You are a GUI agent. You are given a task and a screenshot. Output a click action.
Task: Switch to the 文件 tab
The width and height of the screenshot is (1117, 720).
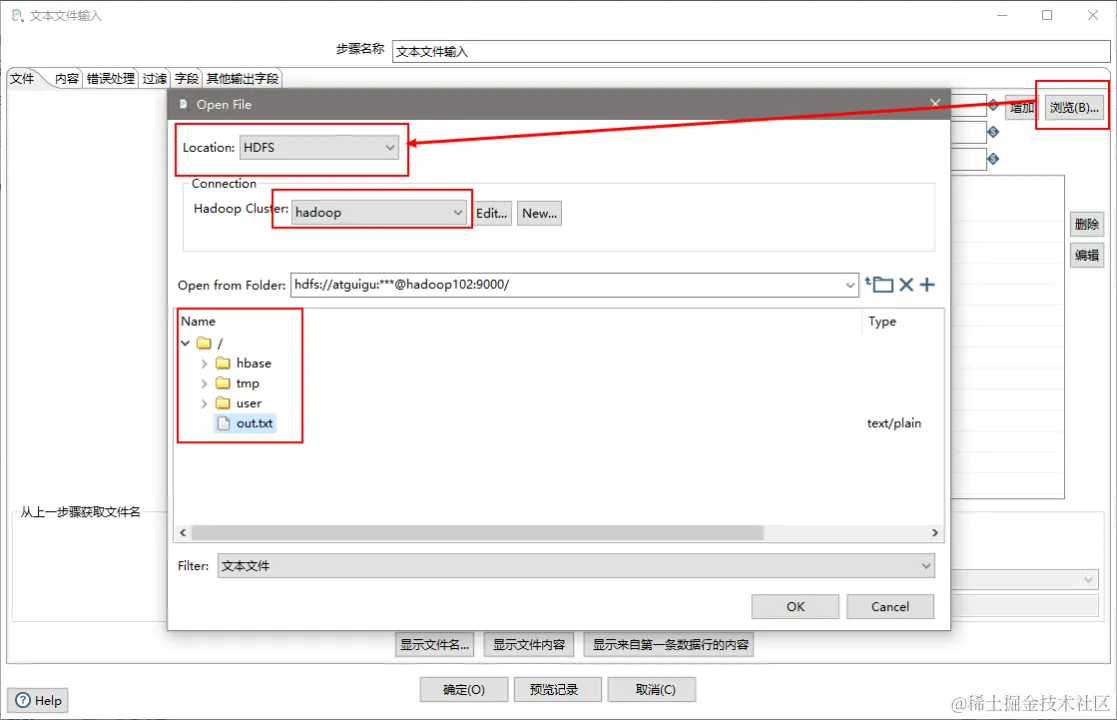click(22, 78)
